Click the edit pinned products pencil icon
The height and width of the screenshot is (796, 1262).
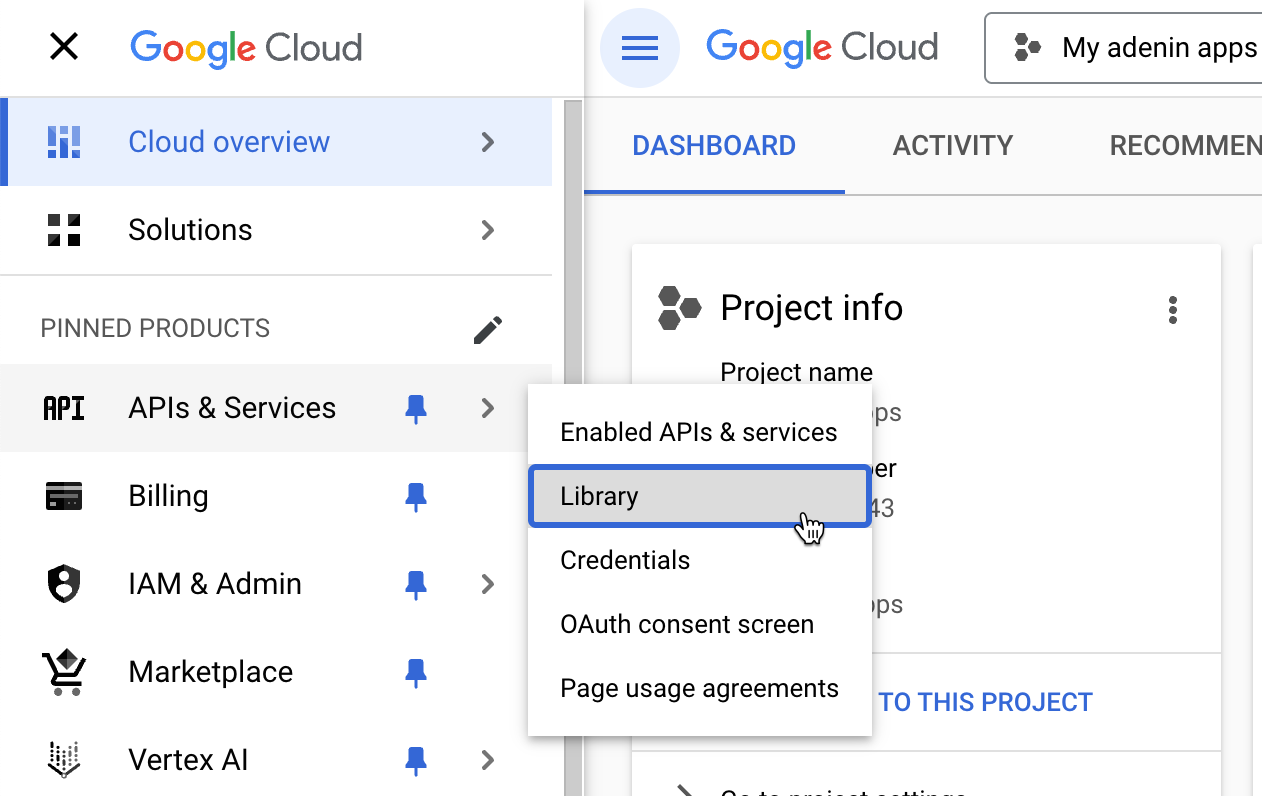point(488,329)
